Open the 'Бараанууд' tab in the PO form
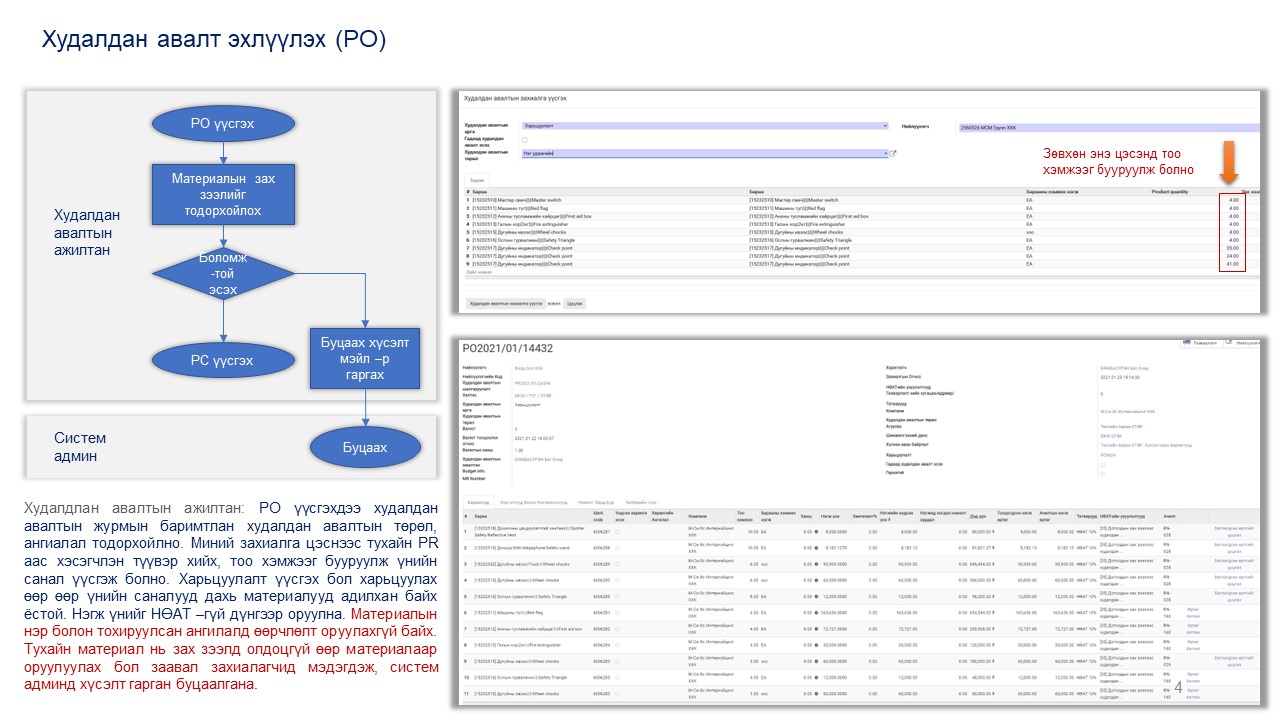 pyautogui.click(x=477, y=503)
